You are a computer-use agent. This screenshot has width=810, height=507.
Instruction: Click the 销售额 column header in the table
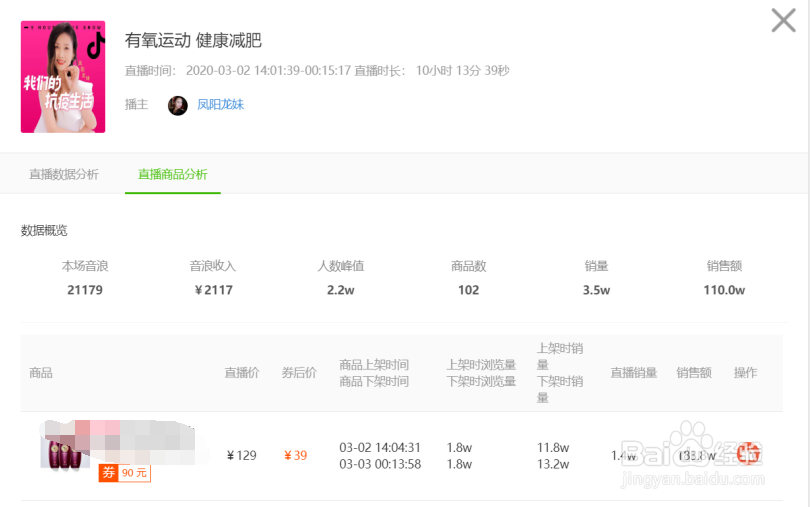(x=694, y=373)
